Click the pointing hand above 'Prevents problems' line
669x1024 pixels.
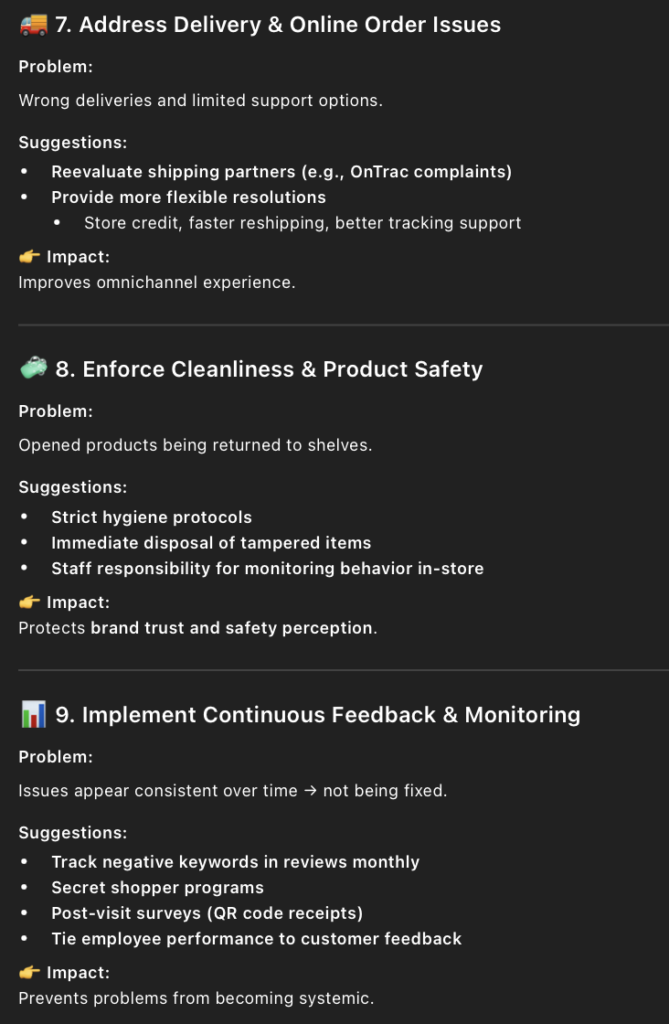coord(29,972)
